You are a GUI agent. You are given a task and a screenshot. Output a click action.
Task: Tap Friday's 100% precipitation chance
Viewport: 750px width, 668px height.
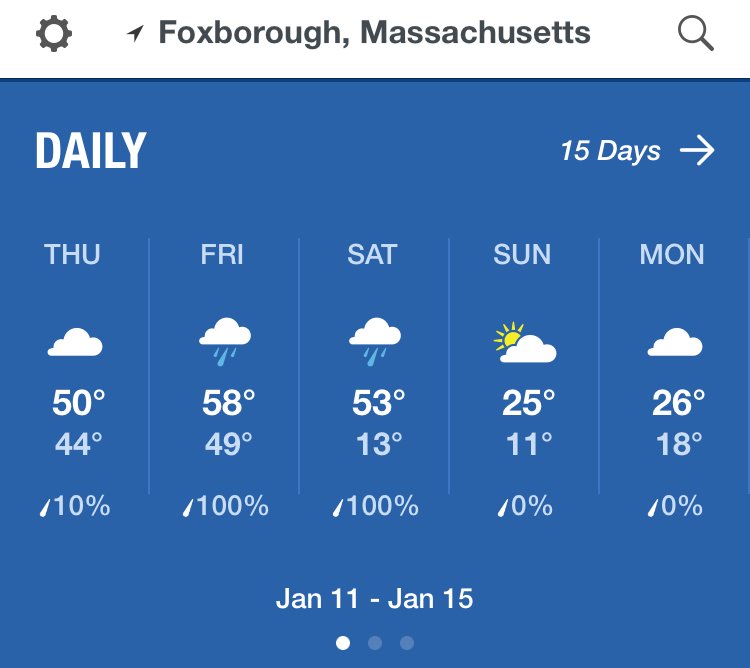[225, 506]
